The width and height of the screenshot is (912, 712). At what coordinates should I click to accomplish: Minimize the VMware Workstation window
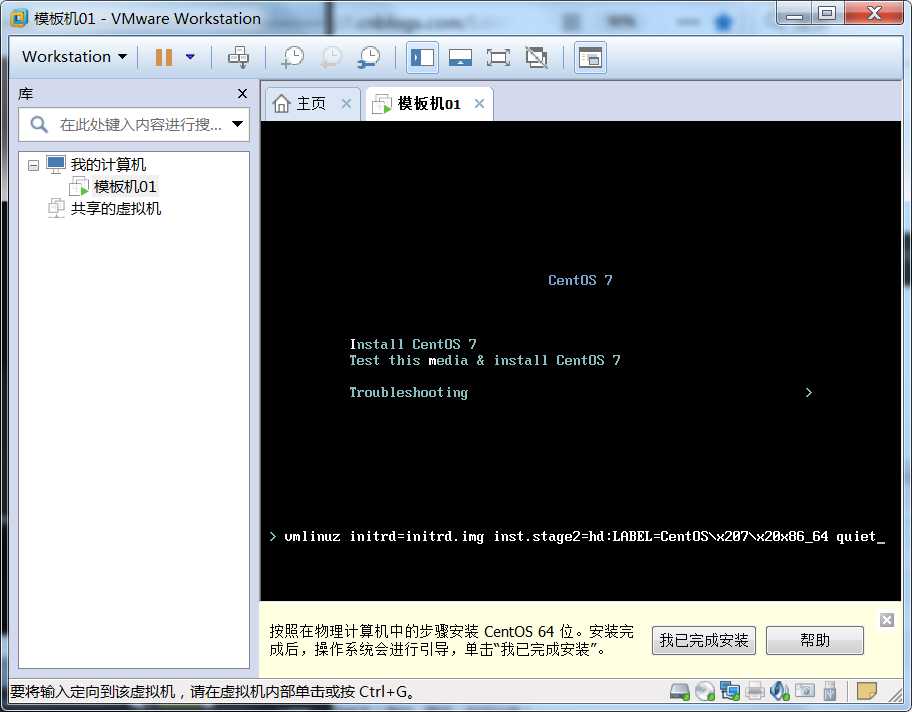click(x=794, y=13)
